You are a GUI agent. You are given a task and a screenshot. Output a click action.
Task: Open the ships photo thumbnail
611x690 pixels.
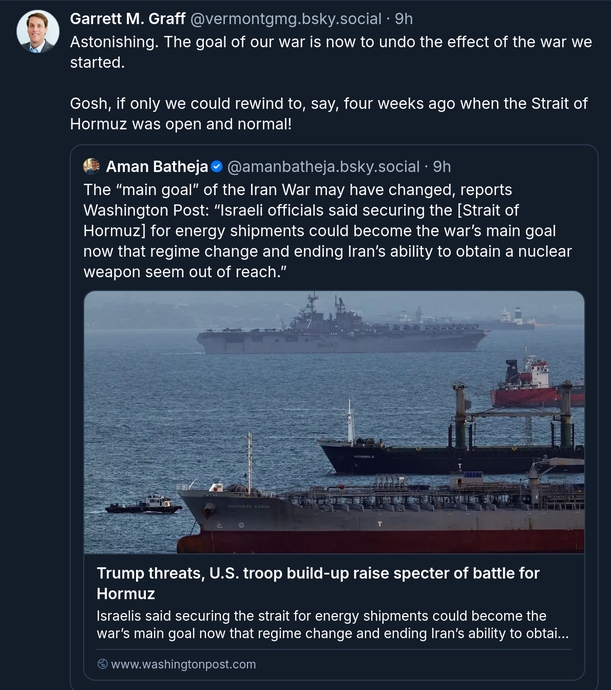click(334, 422)
